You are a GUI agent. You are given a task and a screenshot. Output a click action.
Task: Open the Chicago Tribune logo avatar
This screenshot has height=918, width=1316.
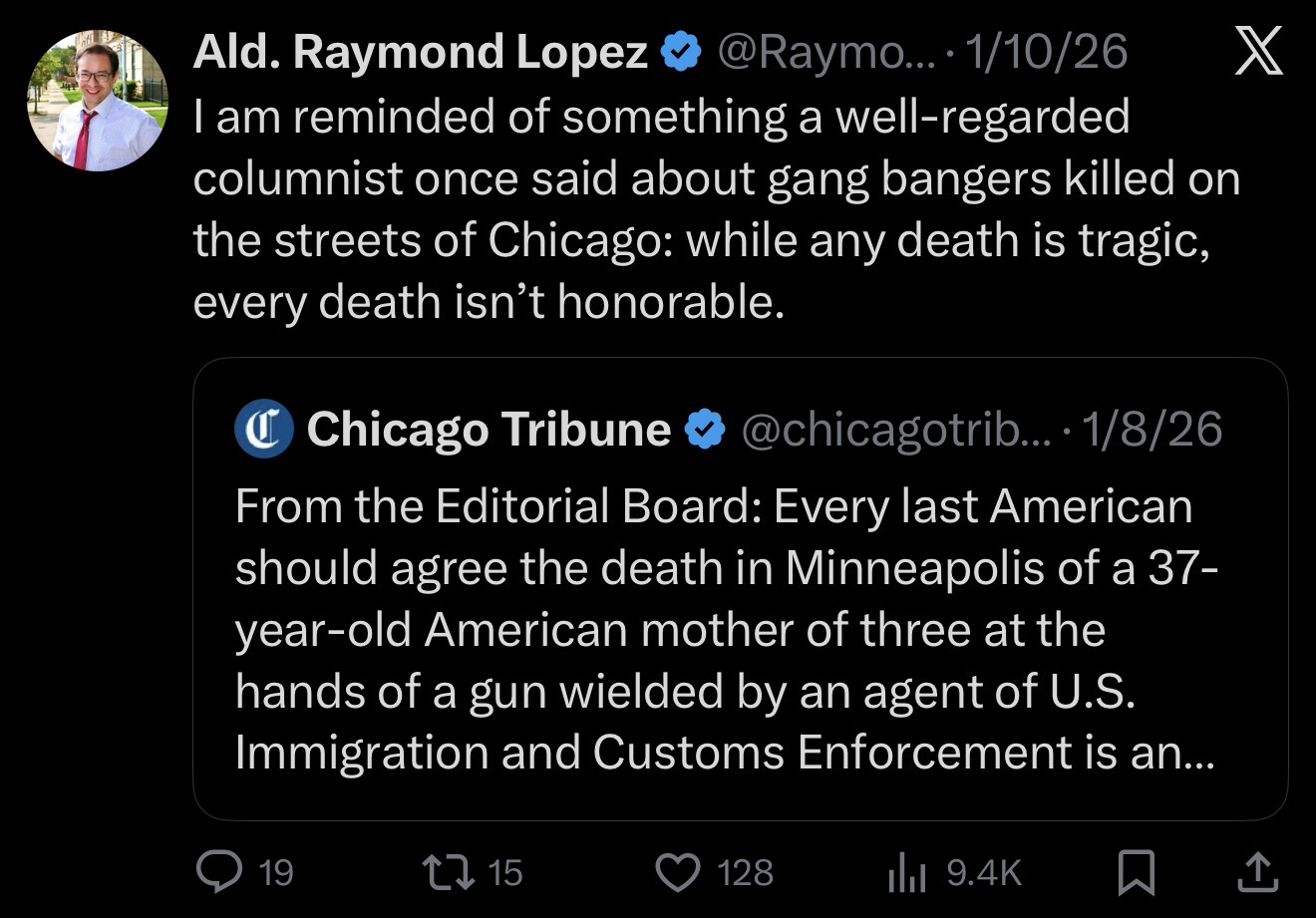(264, 430)
